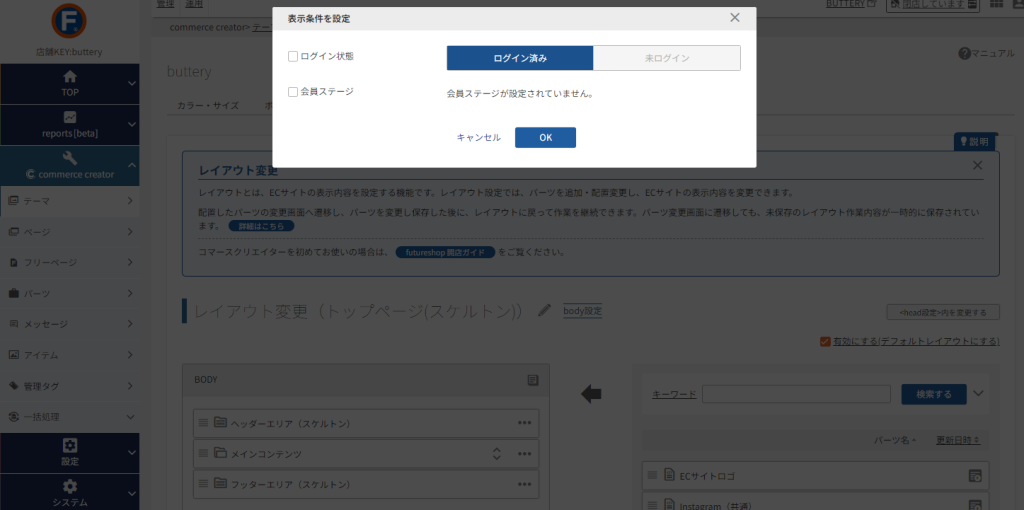Screen dimensions: 1024x510
Task: Select the ログイン済み option
Action: point(520,58)
